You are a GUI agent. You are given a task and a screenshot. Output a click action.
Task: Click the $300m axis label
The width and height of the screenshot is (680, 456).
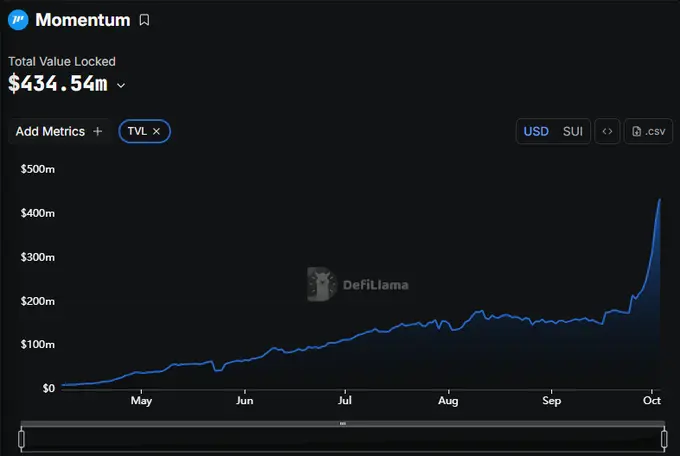(38, 257)
